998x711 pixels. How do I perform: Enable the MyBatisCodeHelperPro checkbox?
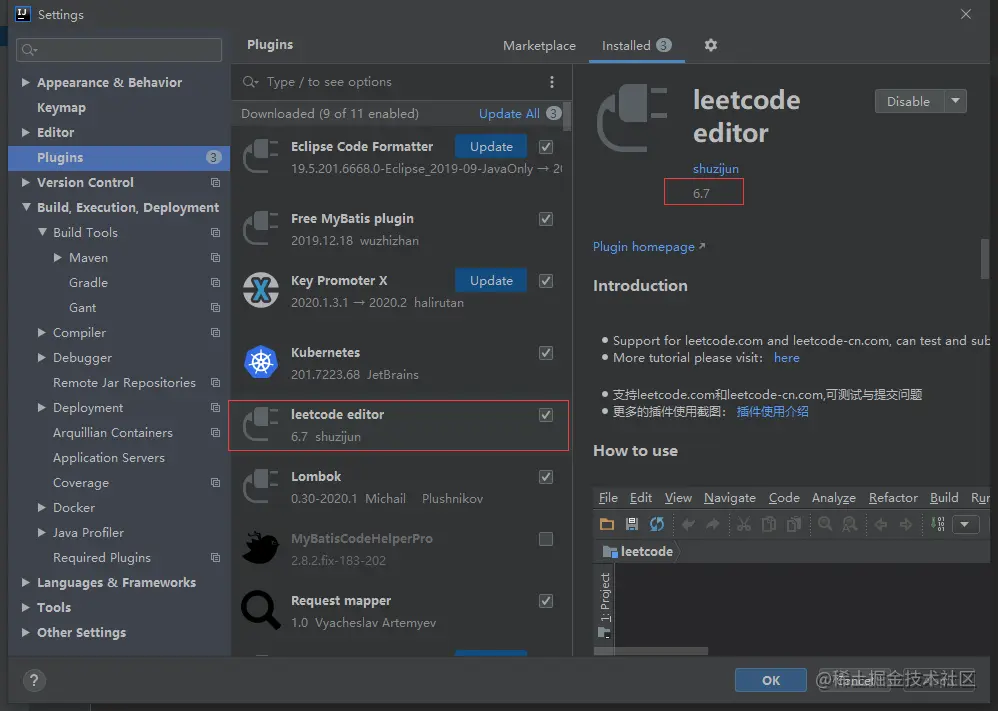[x=545, y=539]
